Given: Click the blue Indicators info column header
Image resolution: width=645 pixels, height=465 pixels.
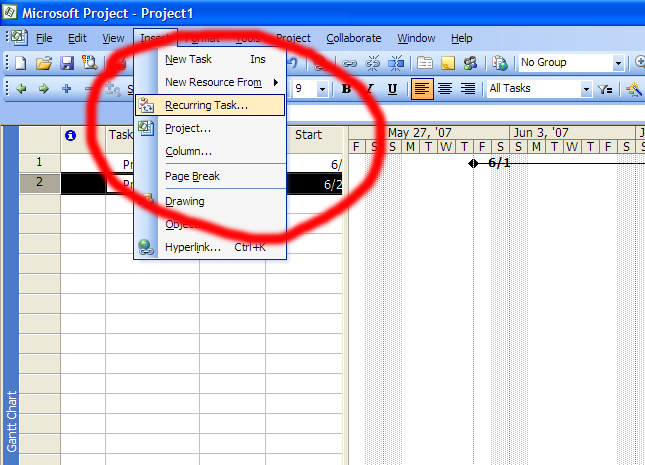Looking at the screenshot, I should tap(70, 135).
